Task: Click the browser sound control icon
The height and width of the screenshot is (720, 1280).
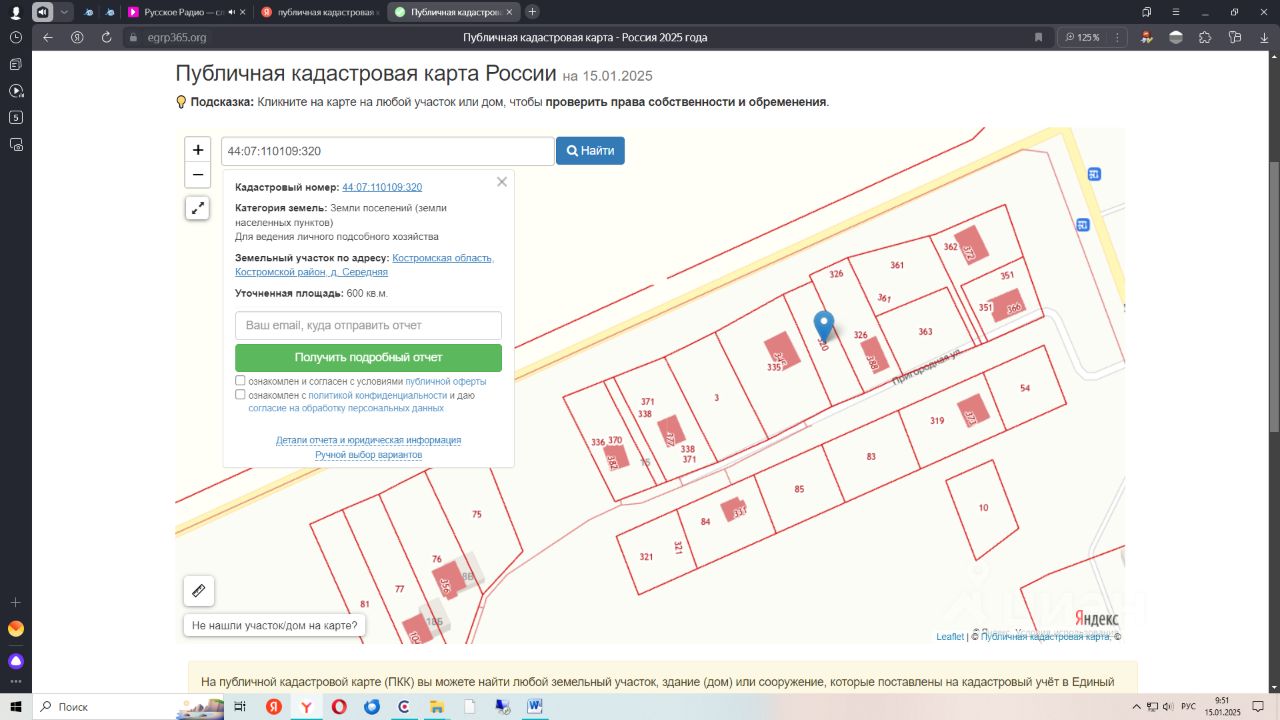Action: [x=42, y=12]
